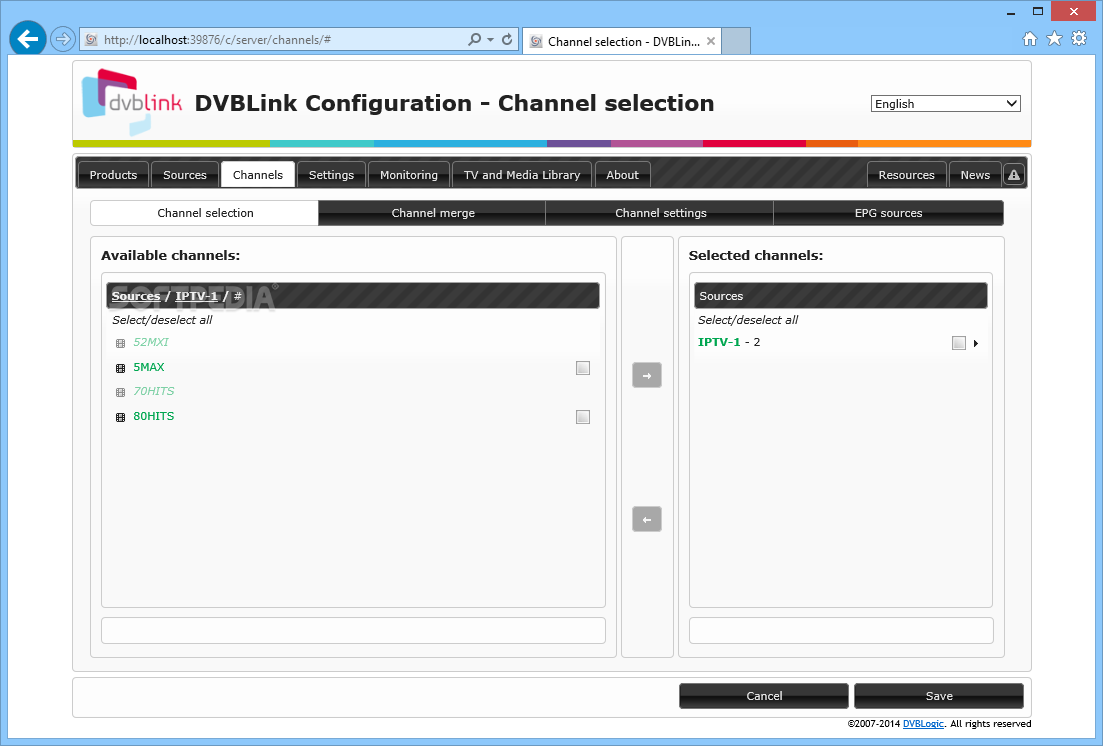Refresh the page with reload icon
Image resolution: width=1103 pixels, height=746 pixels.
pyautogui.click(x=506, y=39)
